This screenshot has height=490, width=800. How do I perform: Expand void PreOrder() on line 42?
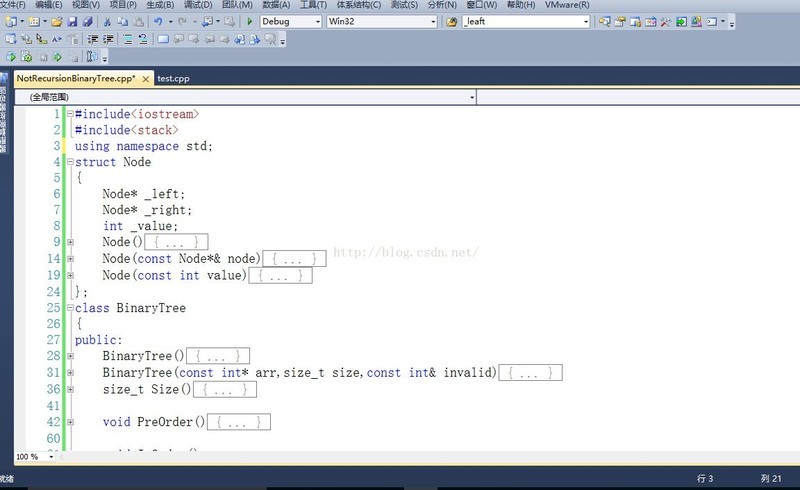click(70, 422)
